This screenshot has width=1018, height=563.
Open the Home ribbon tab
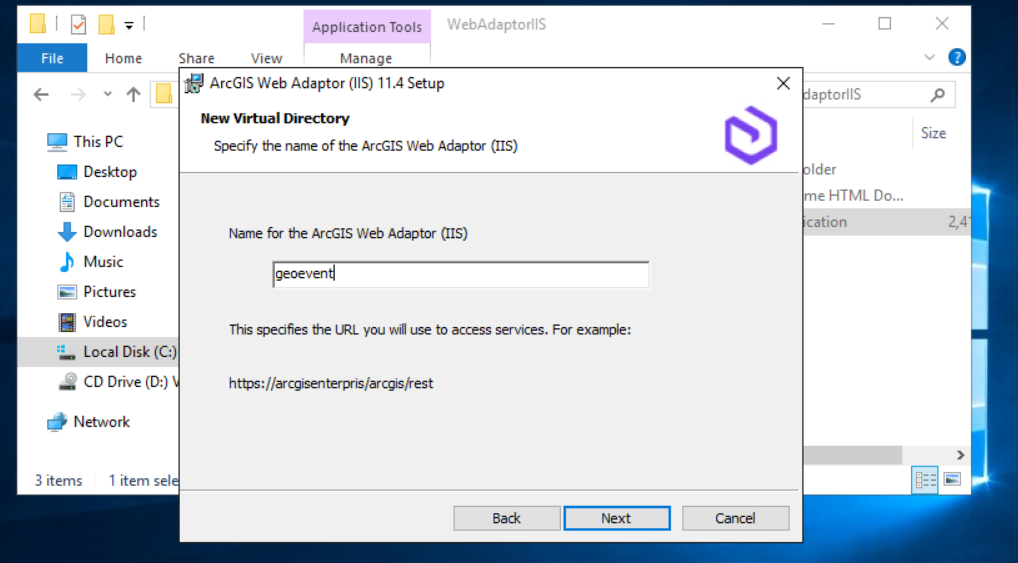point(123,58)
